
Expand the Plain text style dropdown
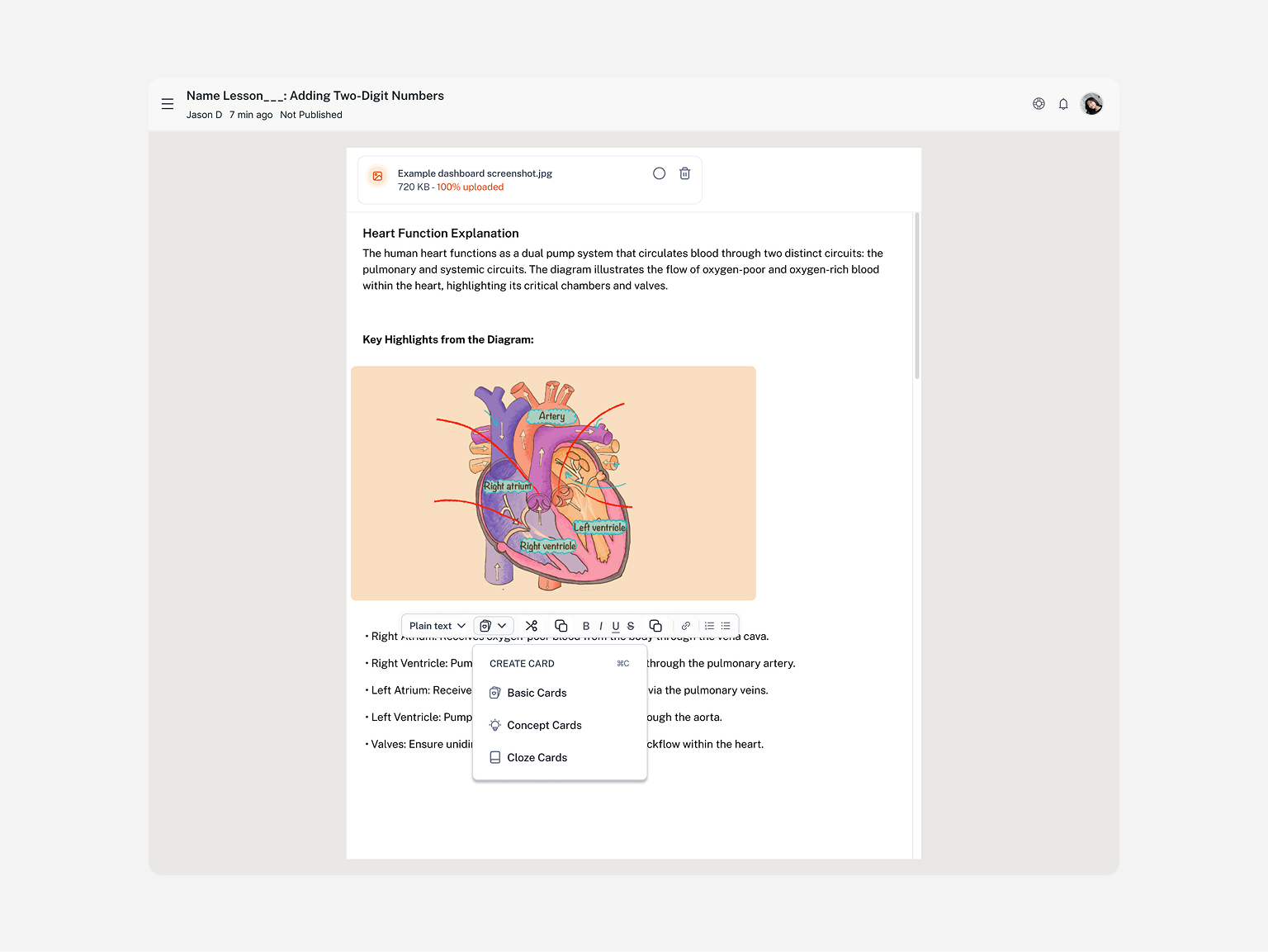438,626
